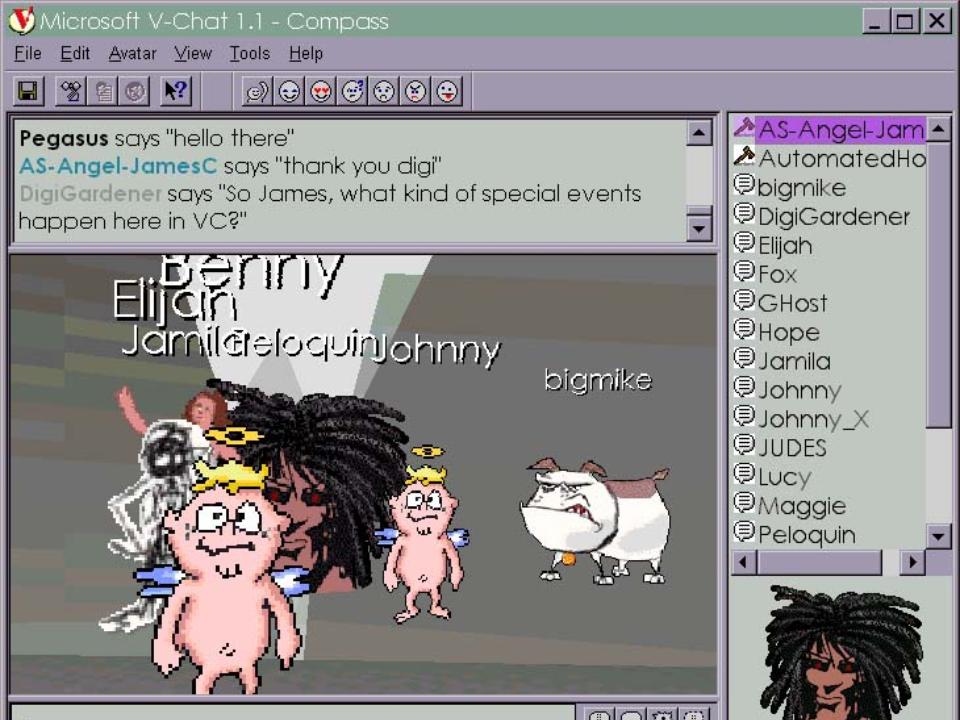Click the Benny name label in the scene

tap(251, 272)
